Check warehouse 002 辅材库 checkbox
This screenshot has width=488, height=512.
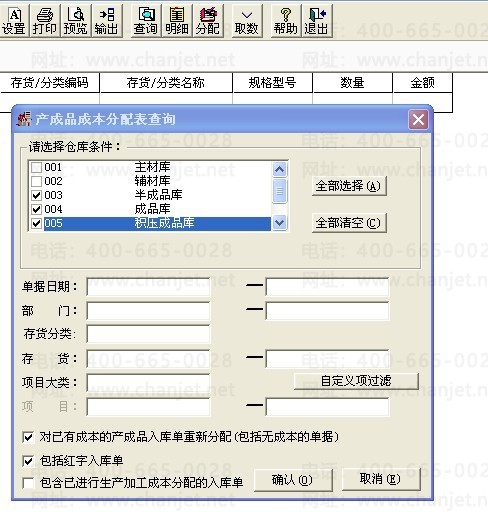[36, 181]
